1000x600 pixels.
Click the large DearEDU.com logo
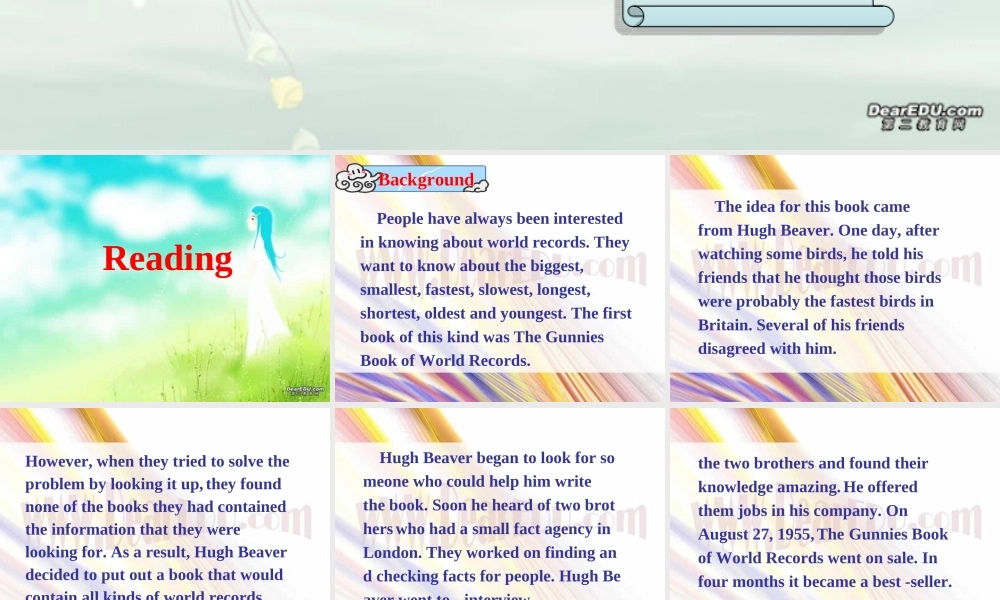(x=923, y=116)
